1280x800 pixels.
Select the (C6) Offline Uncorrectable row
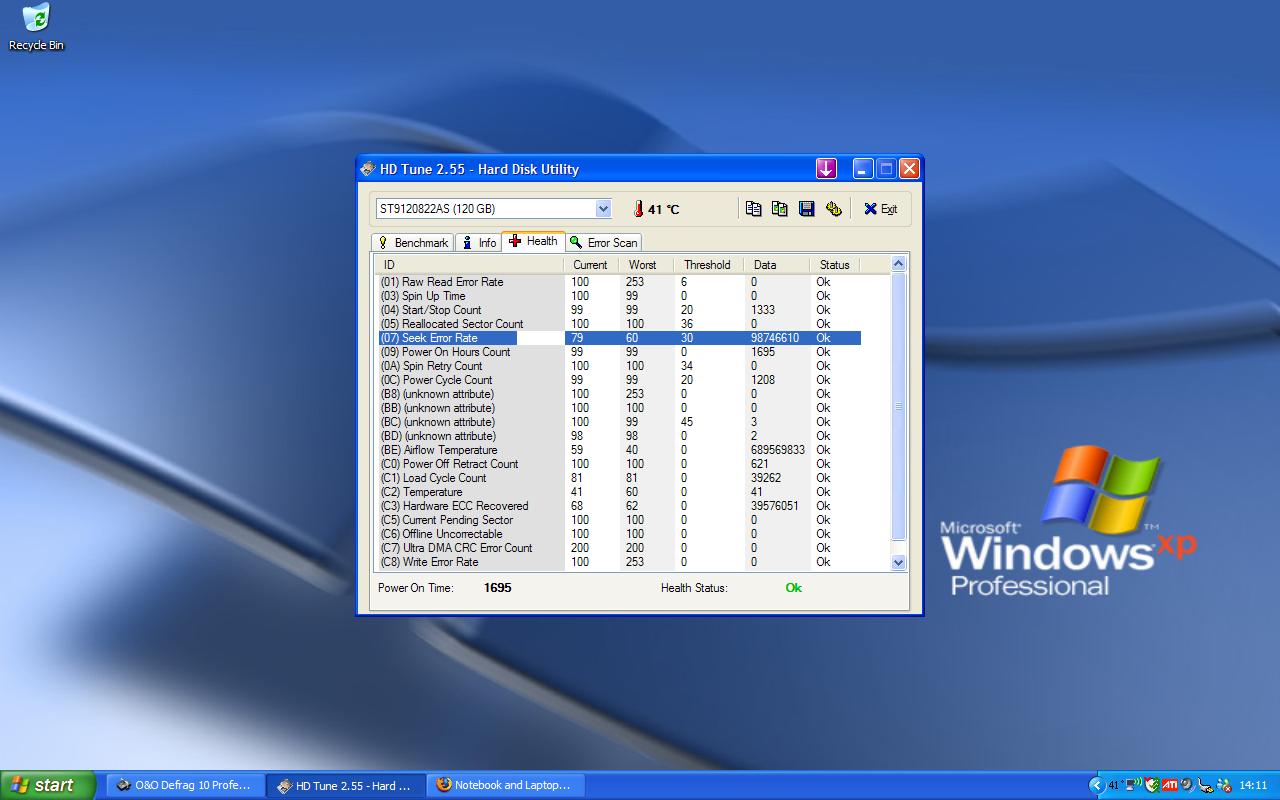pos(619,534)
